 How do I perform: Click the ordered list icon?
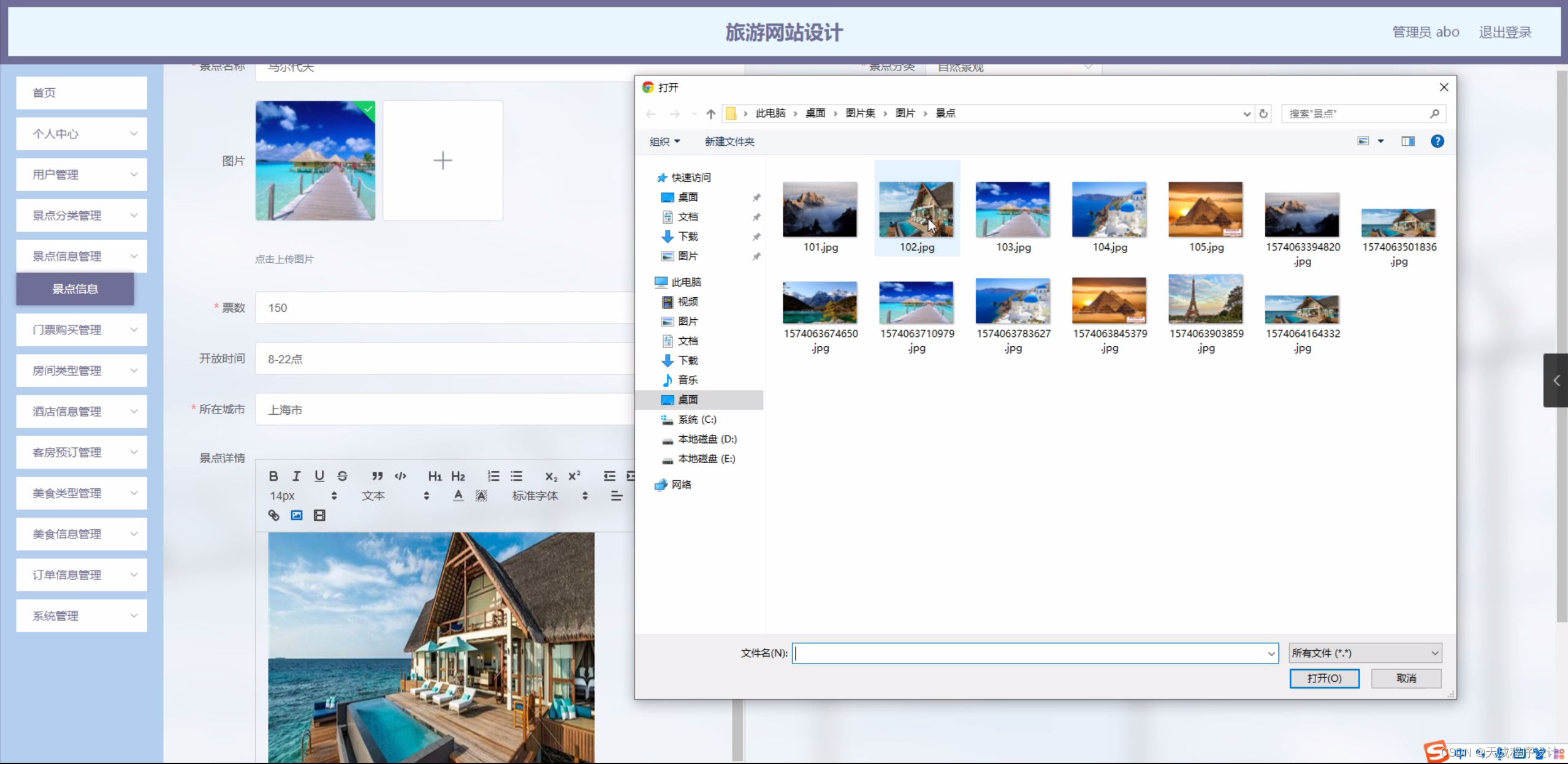click(493, 476)
